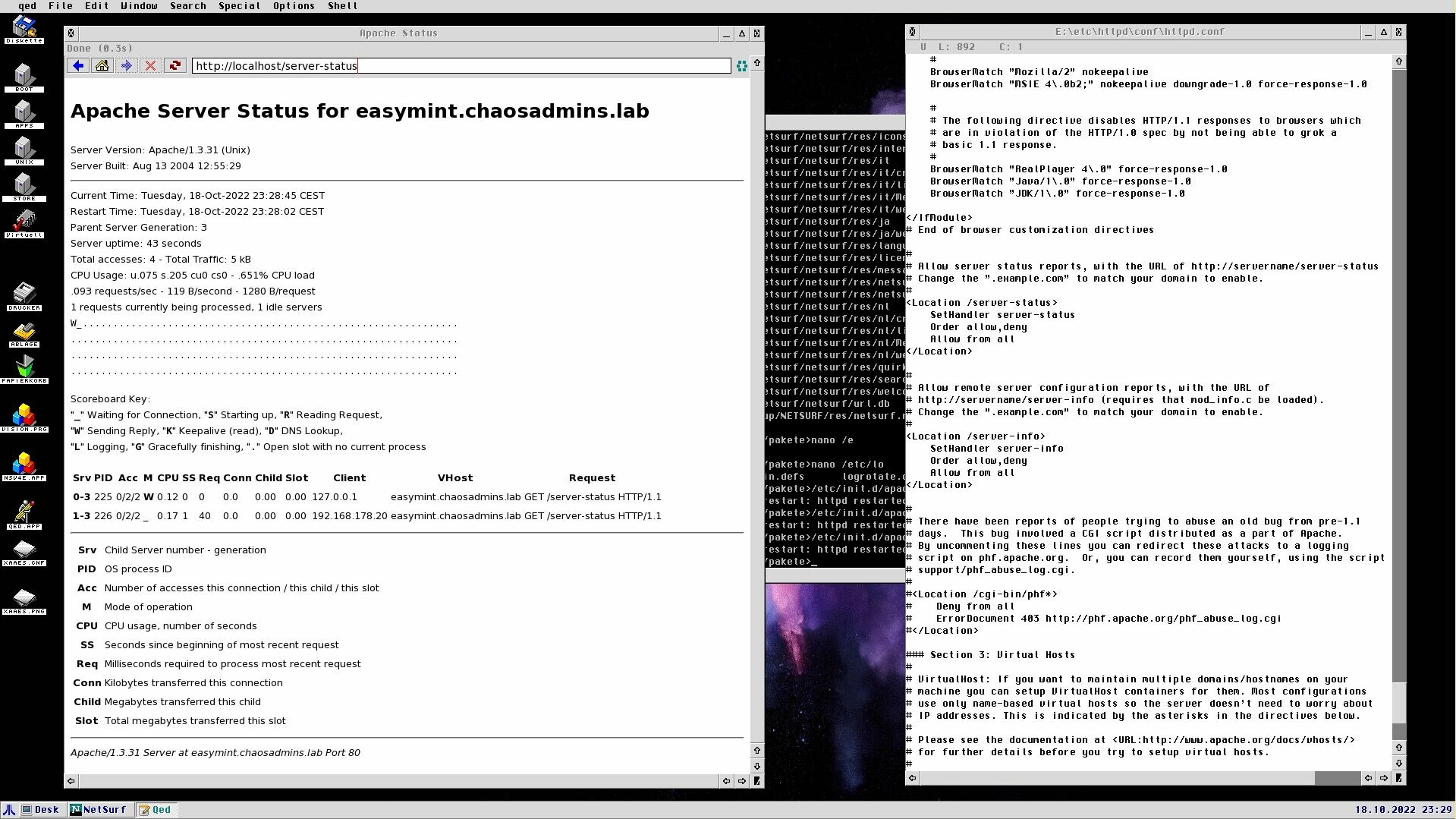Click the 192.168.178.20 client cell
1456x819 pixels.
pos(350,516)
